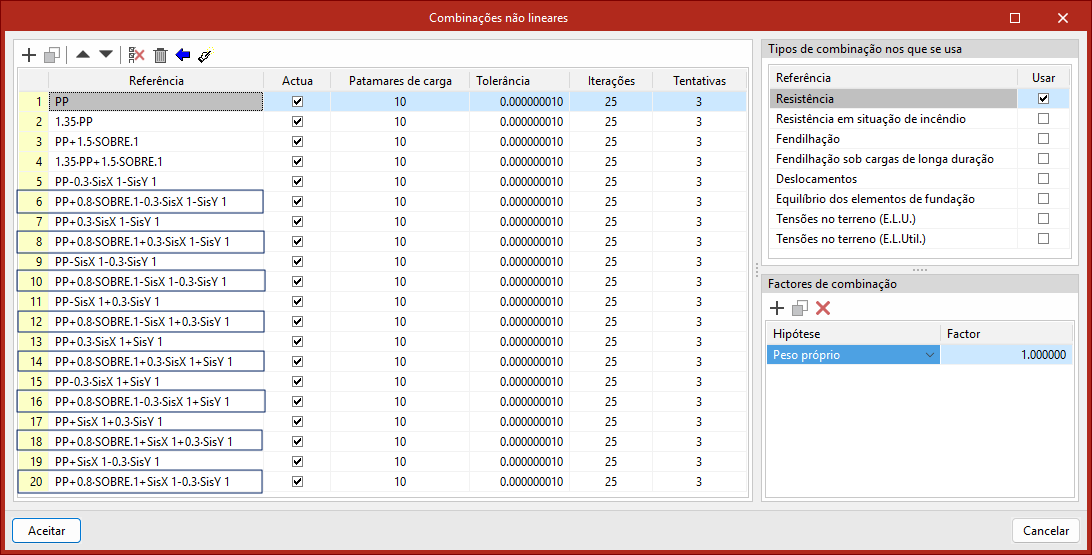Click the magic wand generate icon
The width and height of the screenshot is (1092, 555).
click(x=205, y=55)
